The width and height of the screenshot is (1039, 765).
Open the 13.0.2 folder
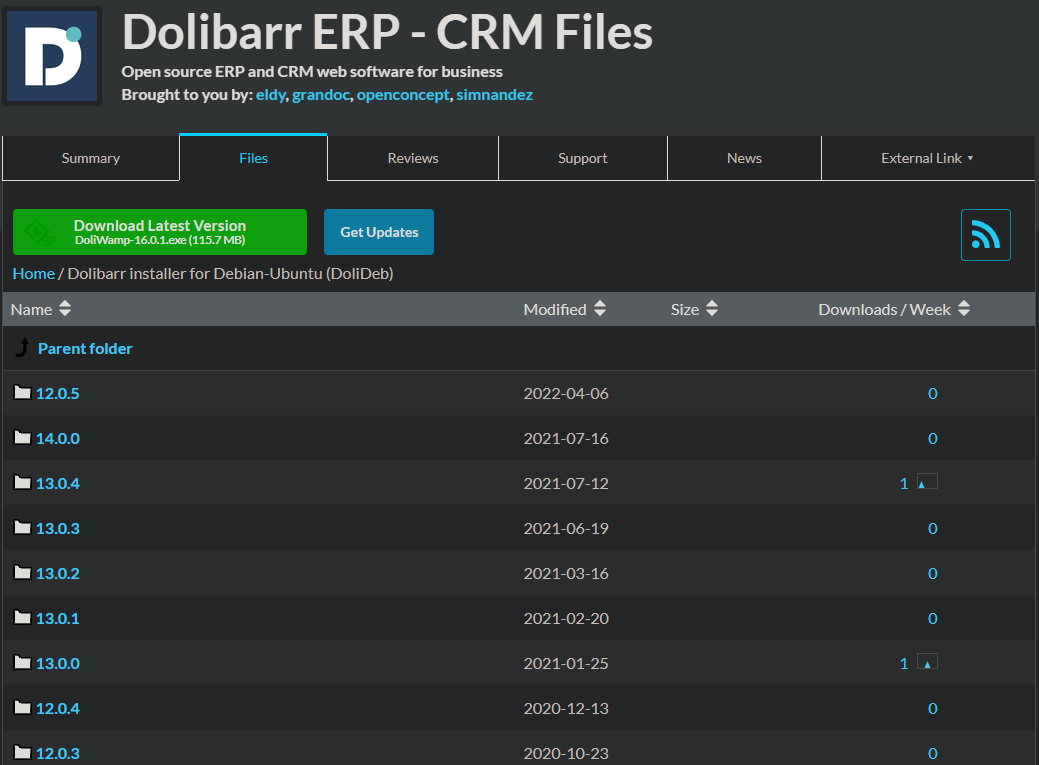[57, 573]
